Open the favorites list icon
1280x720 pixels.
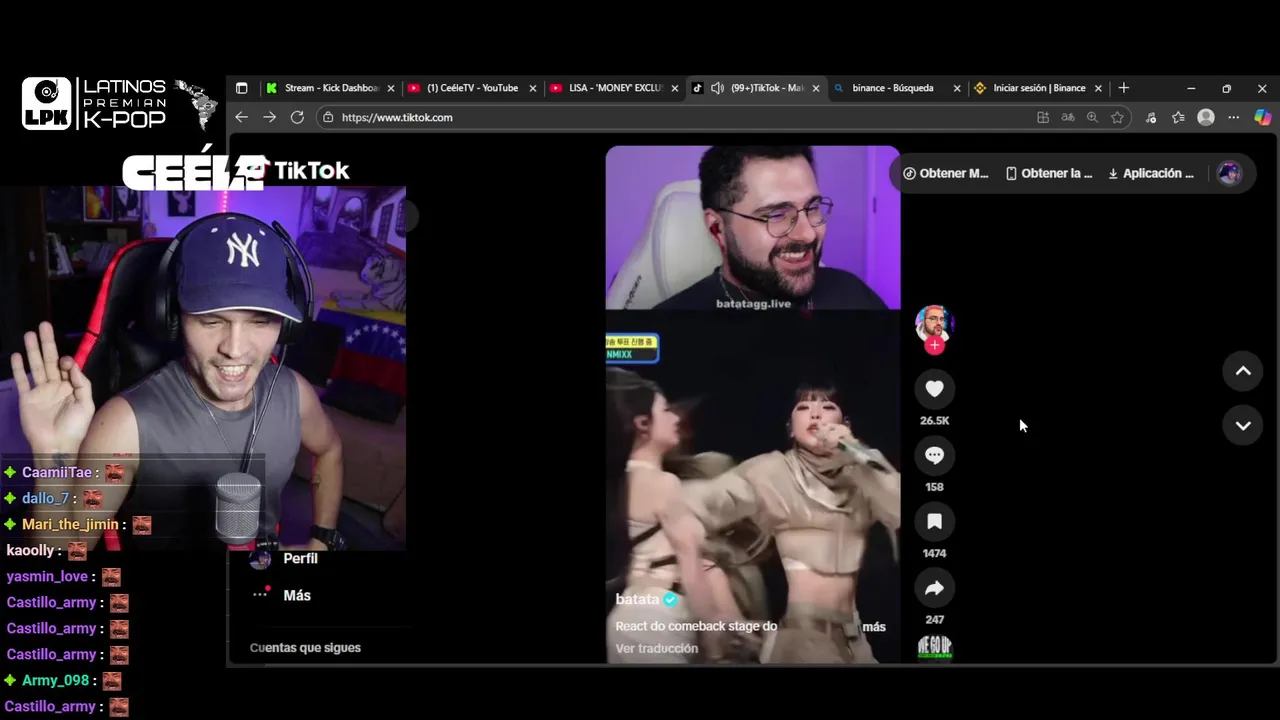1179,117
